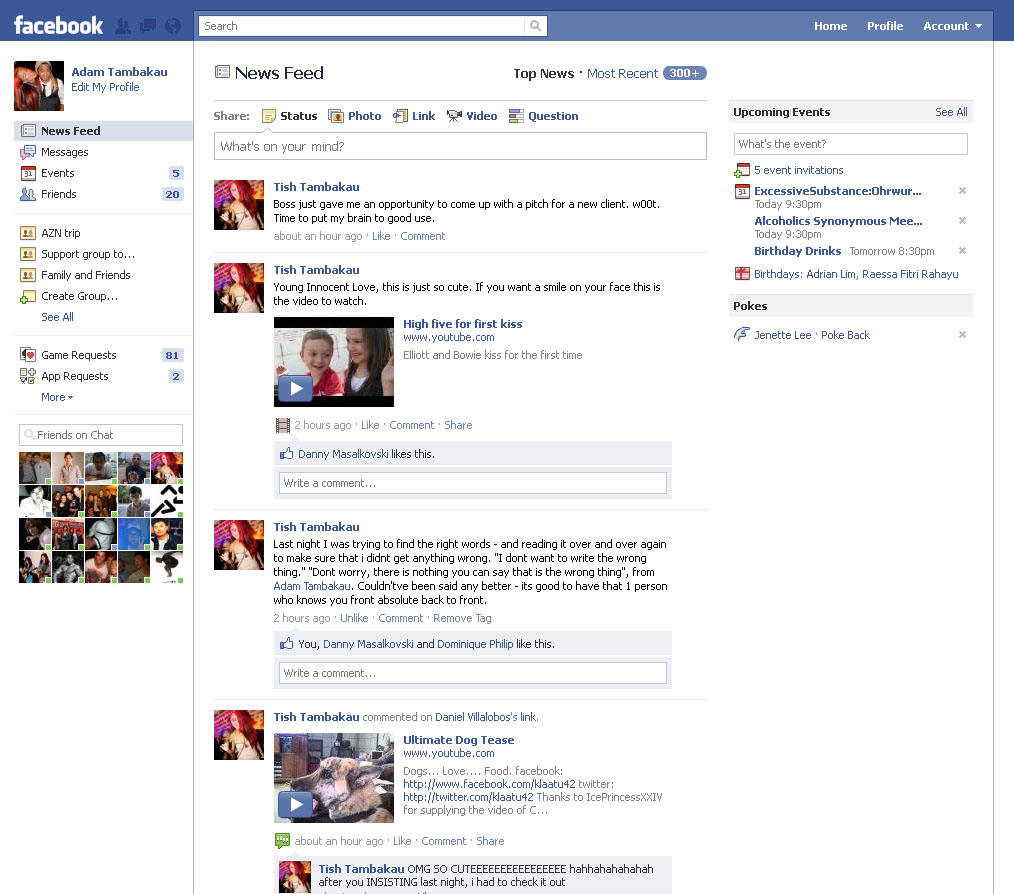Open messages icon in top bar
The width and height of the screenshot is (1014, 894).
point(148,26)
